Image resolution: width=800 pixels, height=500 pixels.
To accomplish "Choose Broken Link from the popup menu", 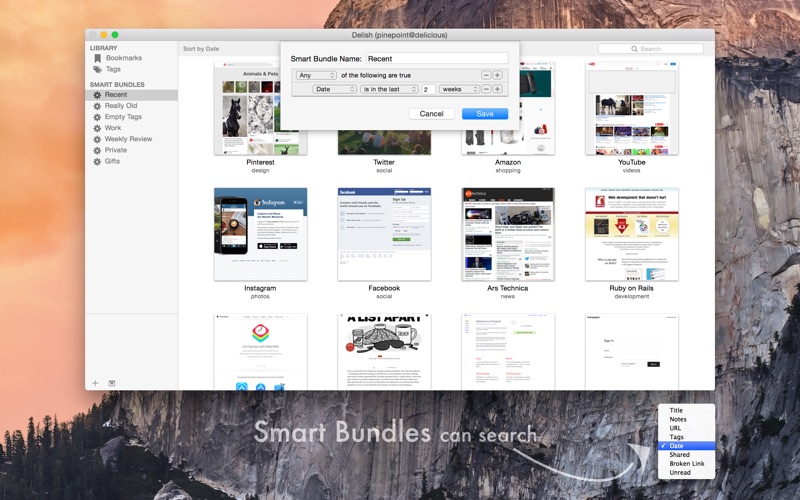I will click(686, 463).
